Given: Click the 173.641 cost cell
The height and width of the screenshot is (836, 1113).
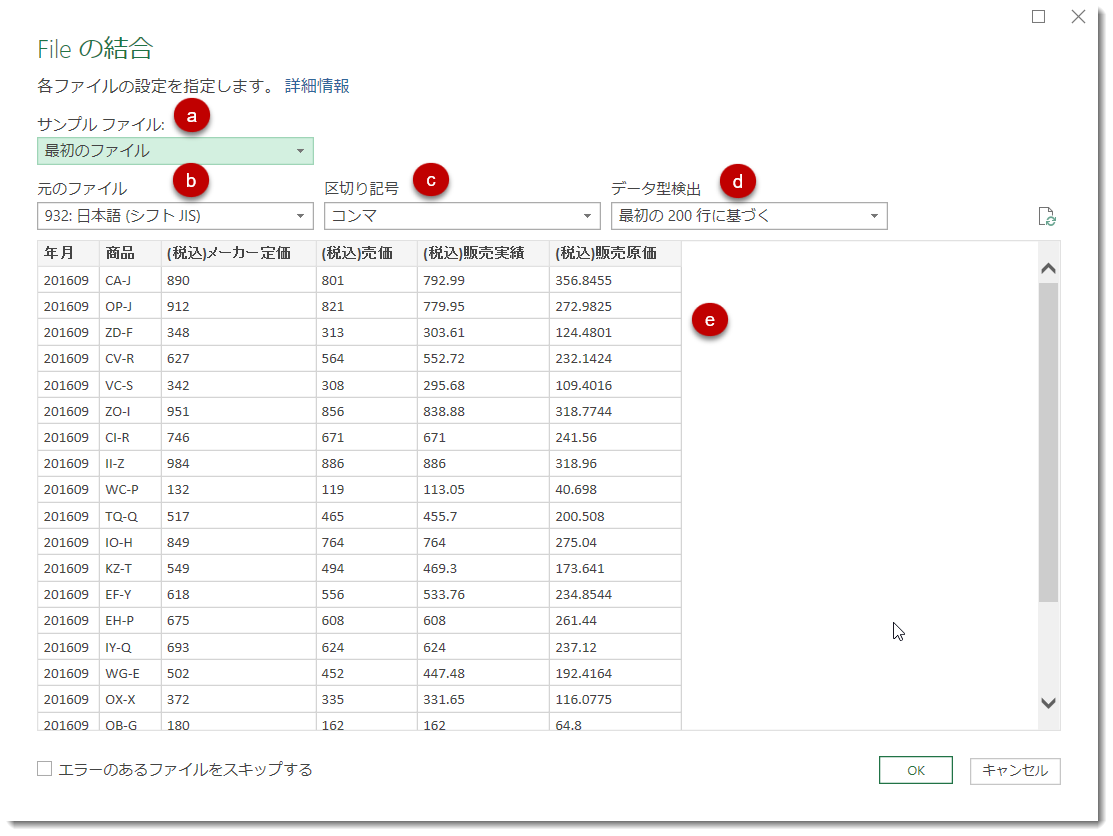Looking at the screenshot, I should coord(615,568).
